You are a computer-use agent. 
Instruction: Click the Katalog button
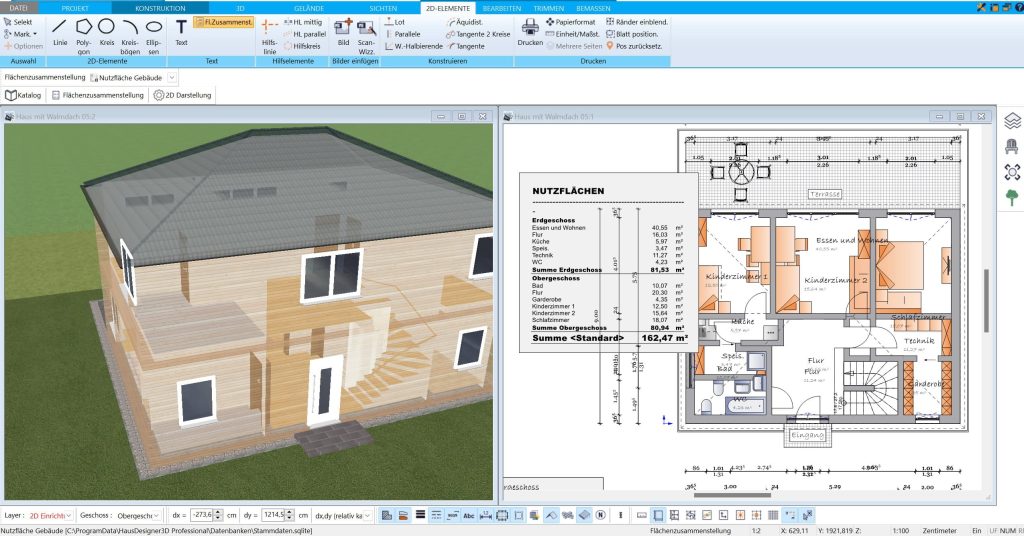click(24, 95)
